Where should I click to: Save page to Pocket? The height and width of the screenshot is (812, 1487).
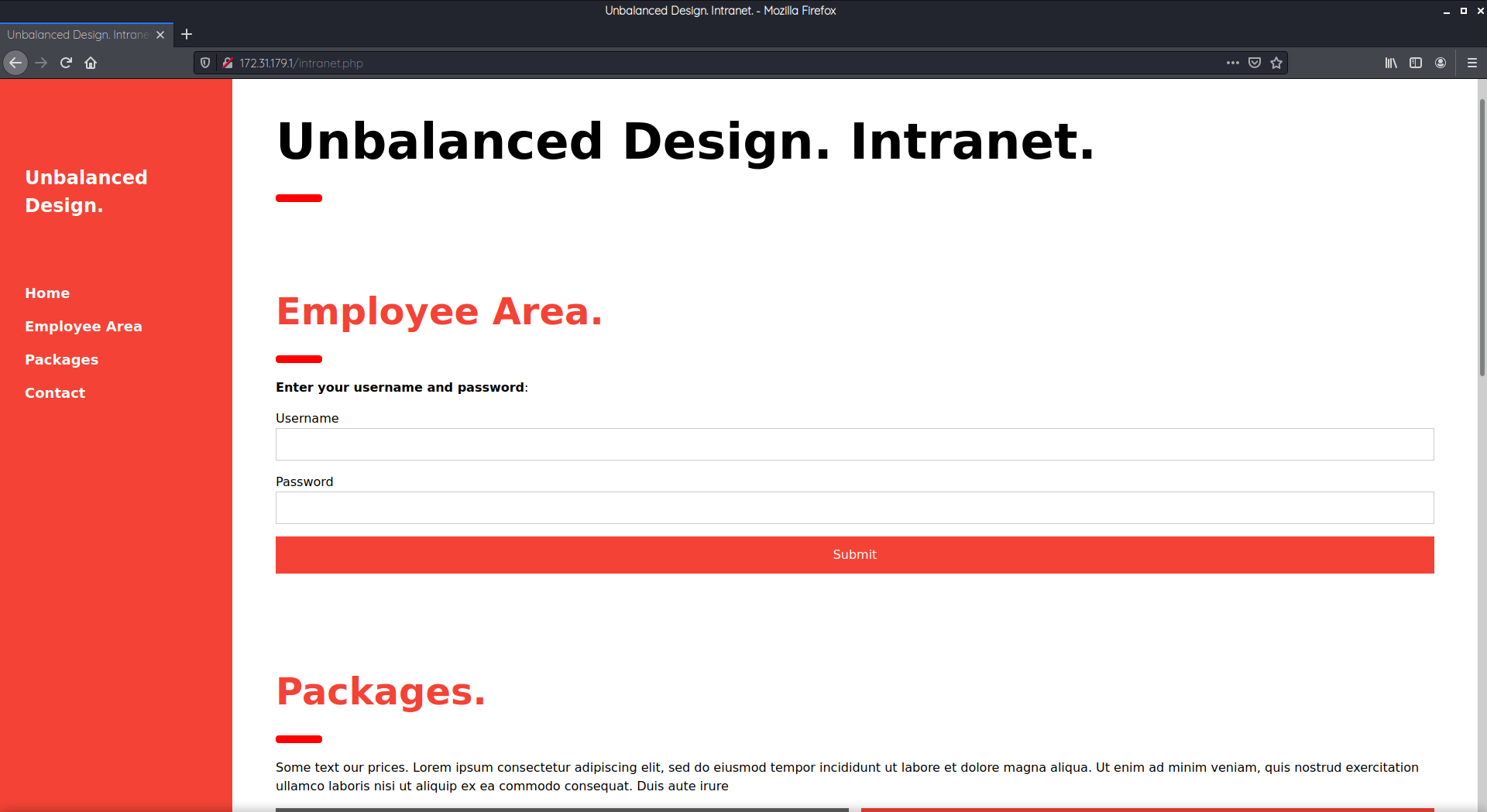click(x=1255, y=63)
